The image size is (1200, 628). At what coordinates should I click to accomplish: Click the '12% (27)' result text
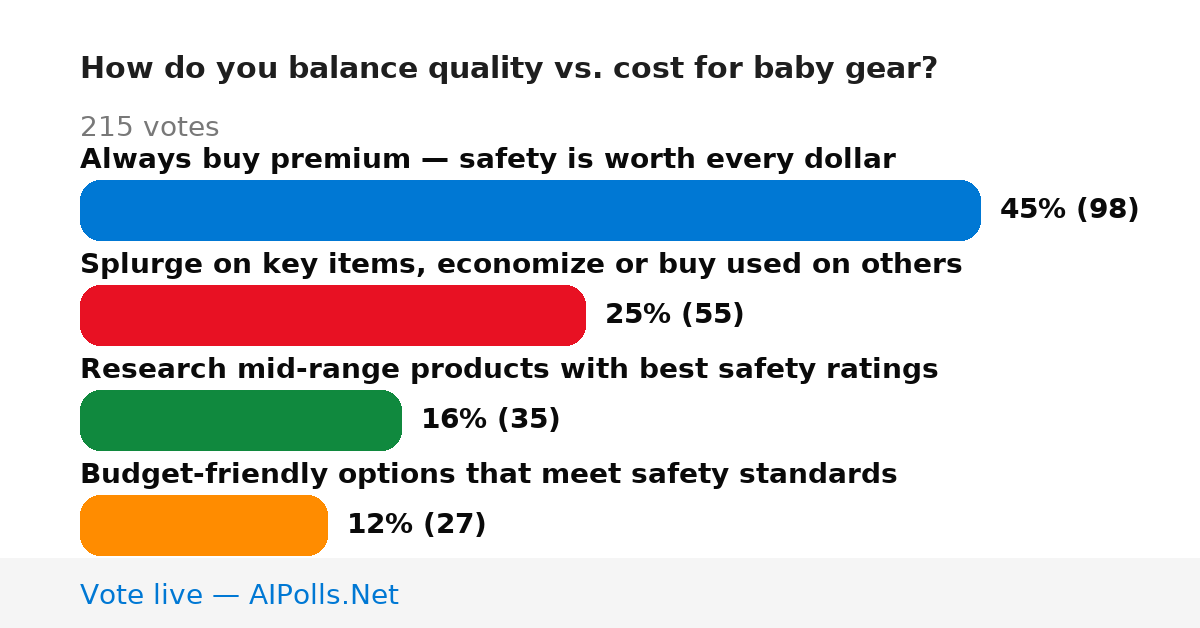click(417, 524)
